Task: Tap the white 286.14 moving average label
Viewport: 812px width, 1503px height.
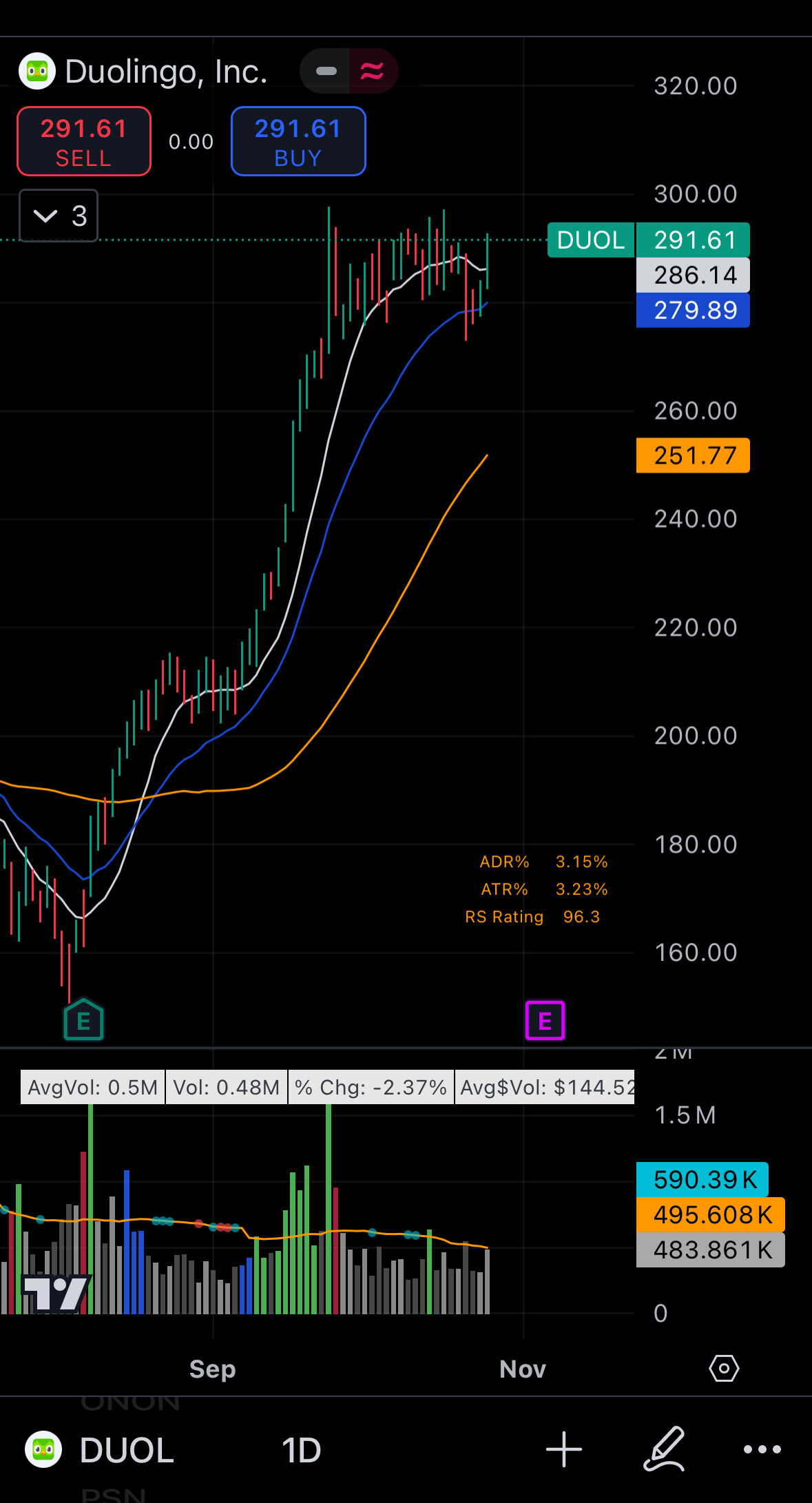Action: click(x=693, y=275)
